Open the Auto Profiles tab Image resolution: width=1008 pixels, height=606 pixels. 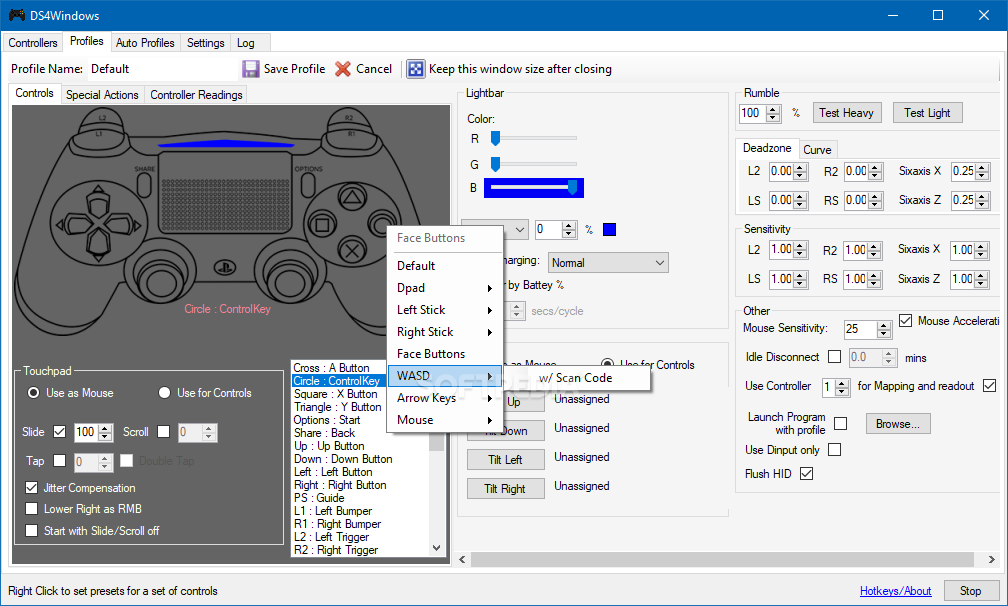coord(145,42)
